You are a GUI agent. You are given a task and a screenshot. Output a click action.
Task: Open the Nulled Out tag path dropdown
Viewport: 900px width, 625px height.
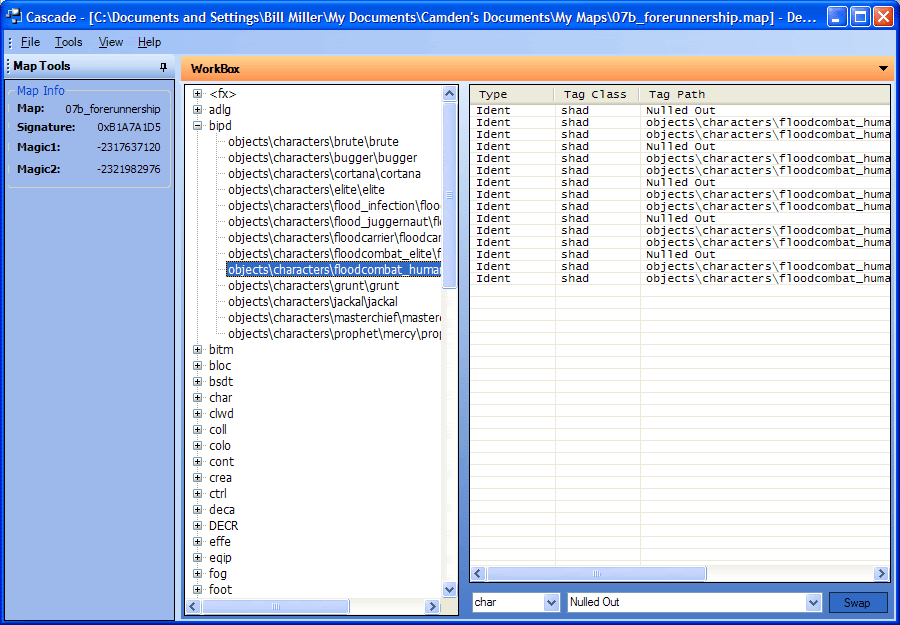[x=813, y=603]
